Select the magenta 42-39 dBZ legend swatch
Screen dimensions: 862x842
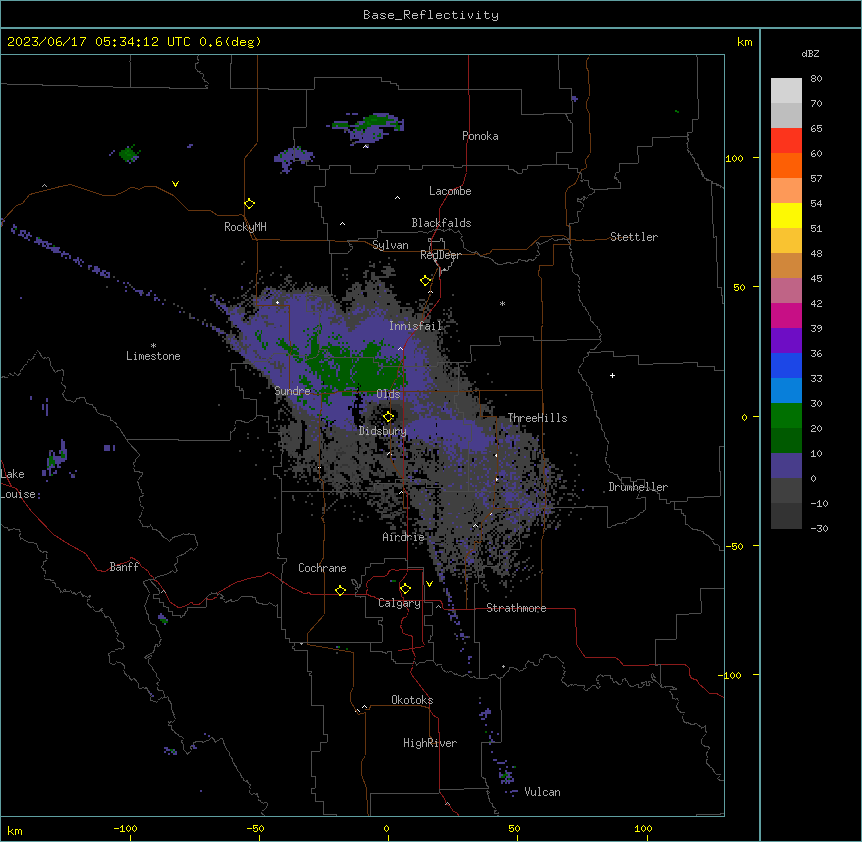tap(786, 315)
